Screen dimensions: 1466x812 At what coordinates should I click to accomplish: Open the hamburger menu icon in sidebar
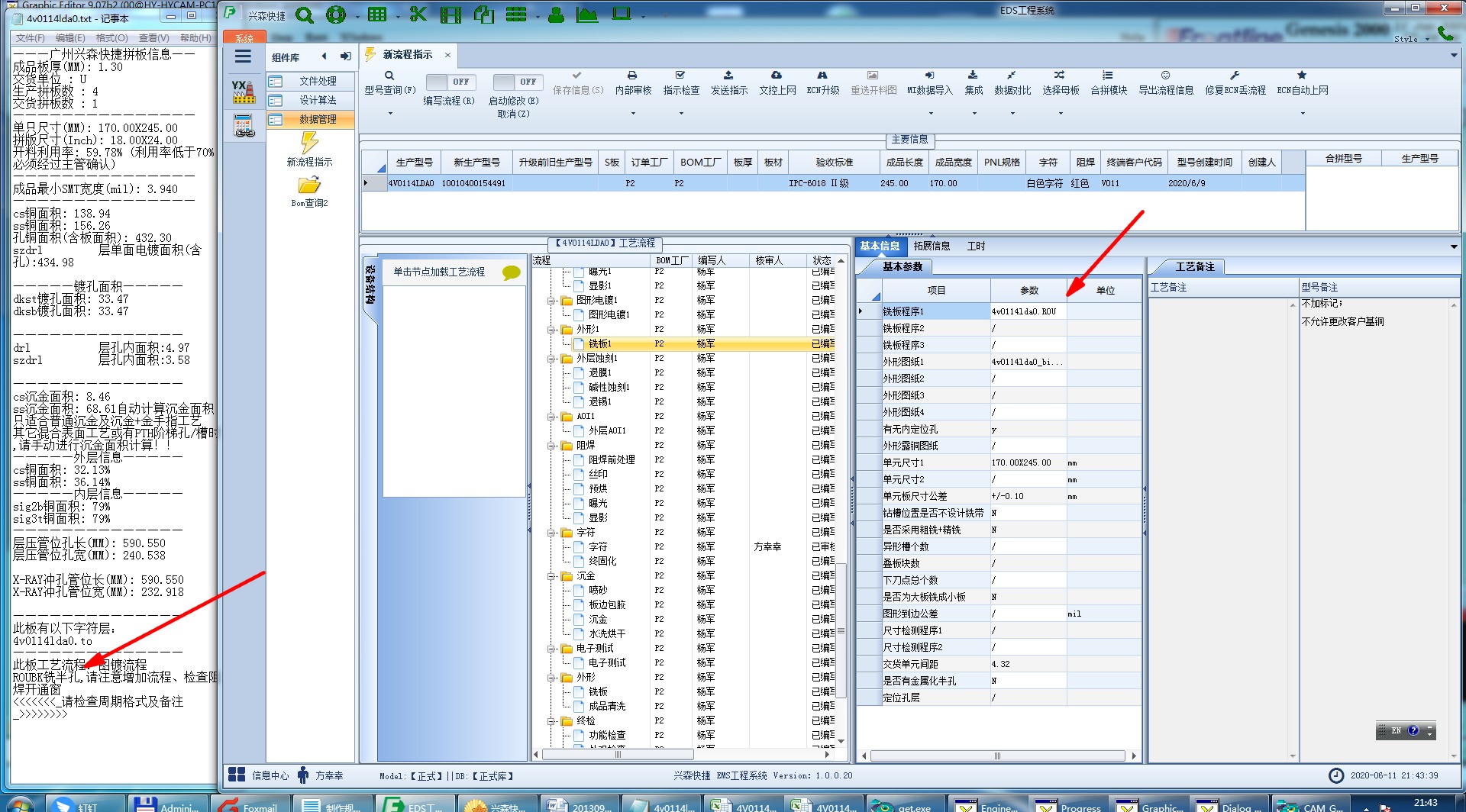(243, 56)
